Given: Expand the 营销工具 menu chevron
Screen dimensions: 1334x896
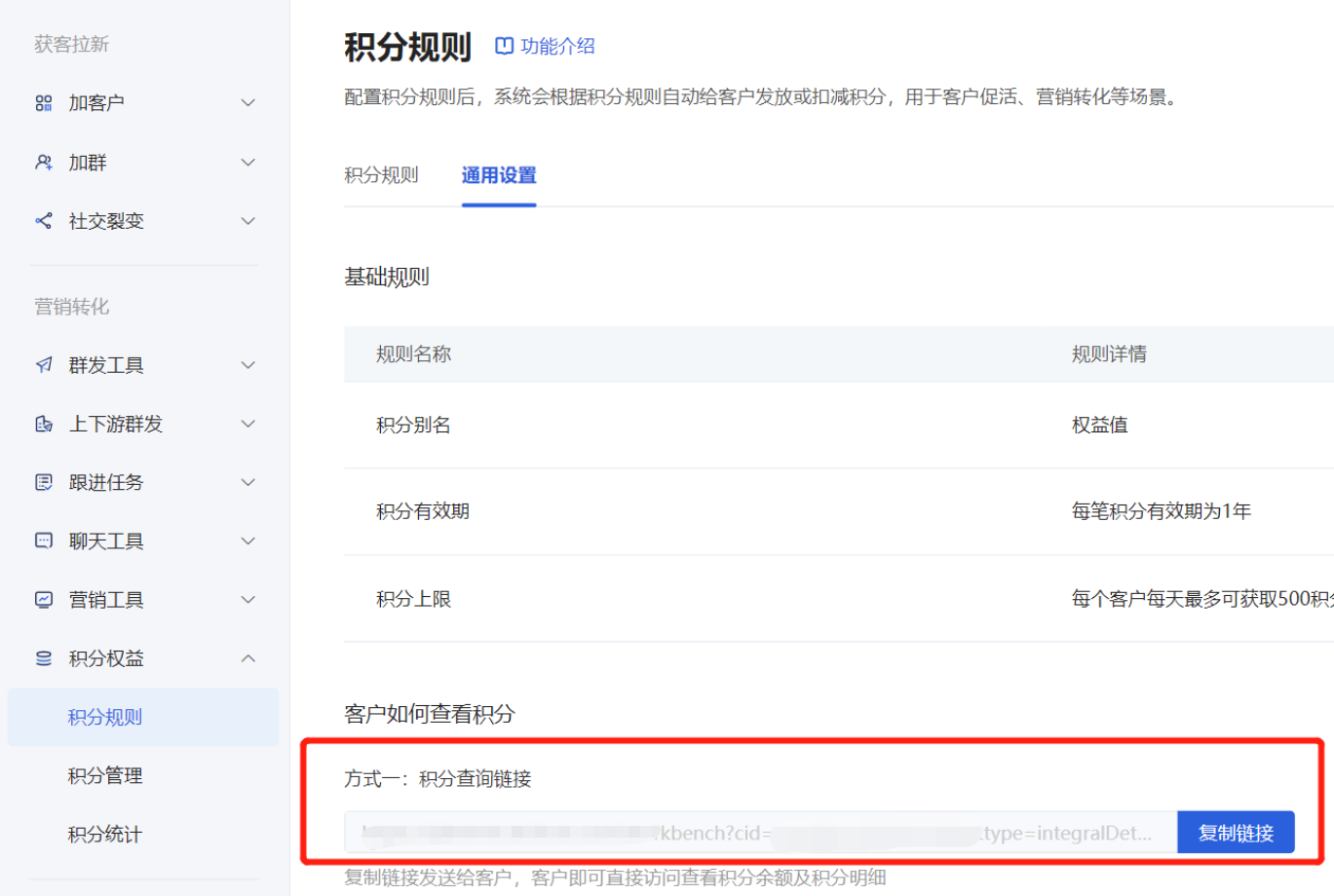Looking at the screenshot, I should [x=248, y=600].
